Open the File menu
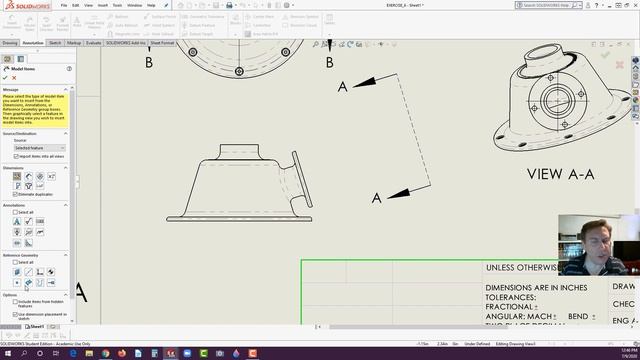 pos(64,5)
